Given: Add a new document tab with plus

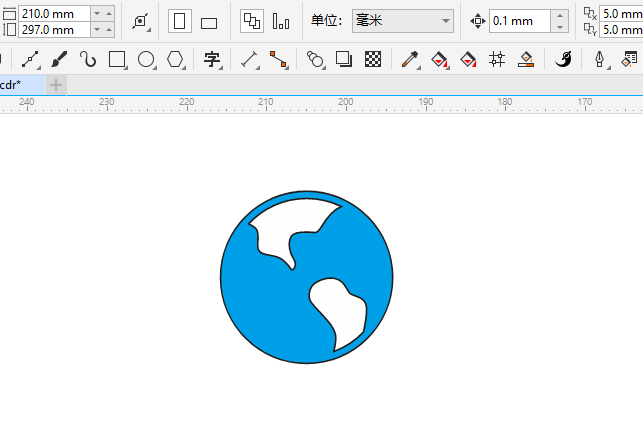Looking at the screenshot, I should (57, 85).
